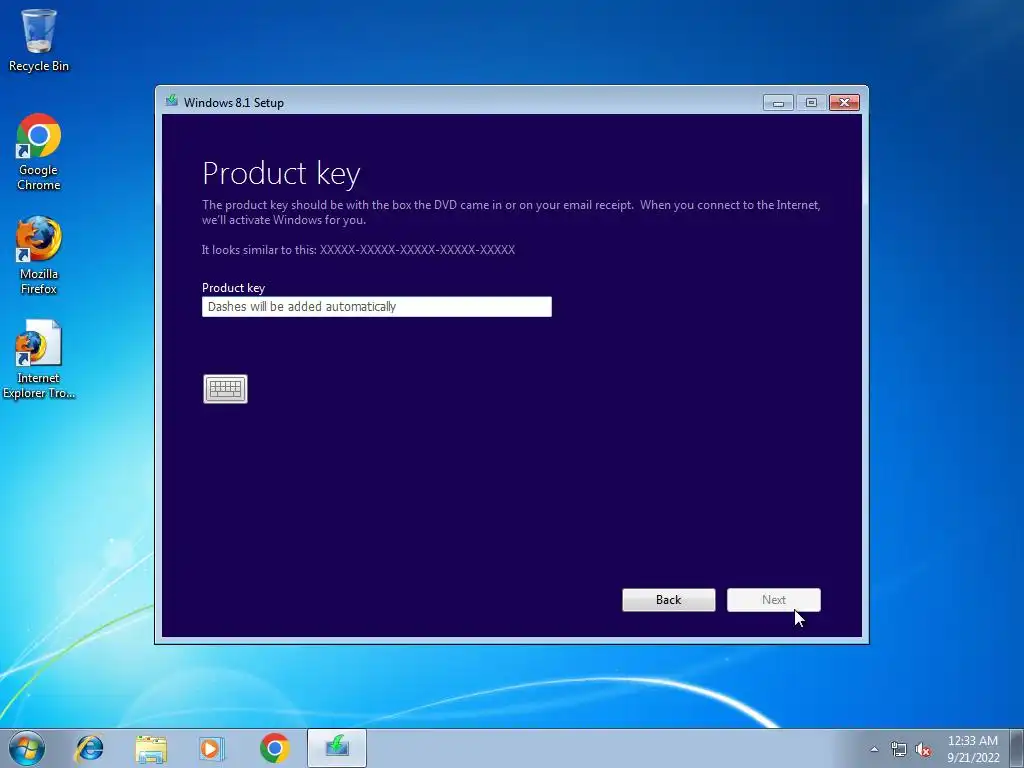Select the Internet Explorer Tro... desktop file
The height and width of the screenshot is (768, 1024).
pyautogui.click(x=39, y=359)
